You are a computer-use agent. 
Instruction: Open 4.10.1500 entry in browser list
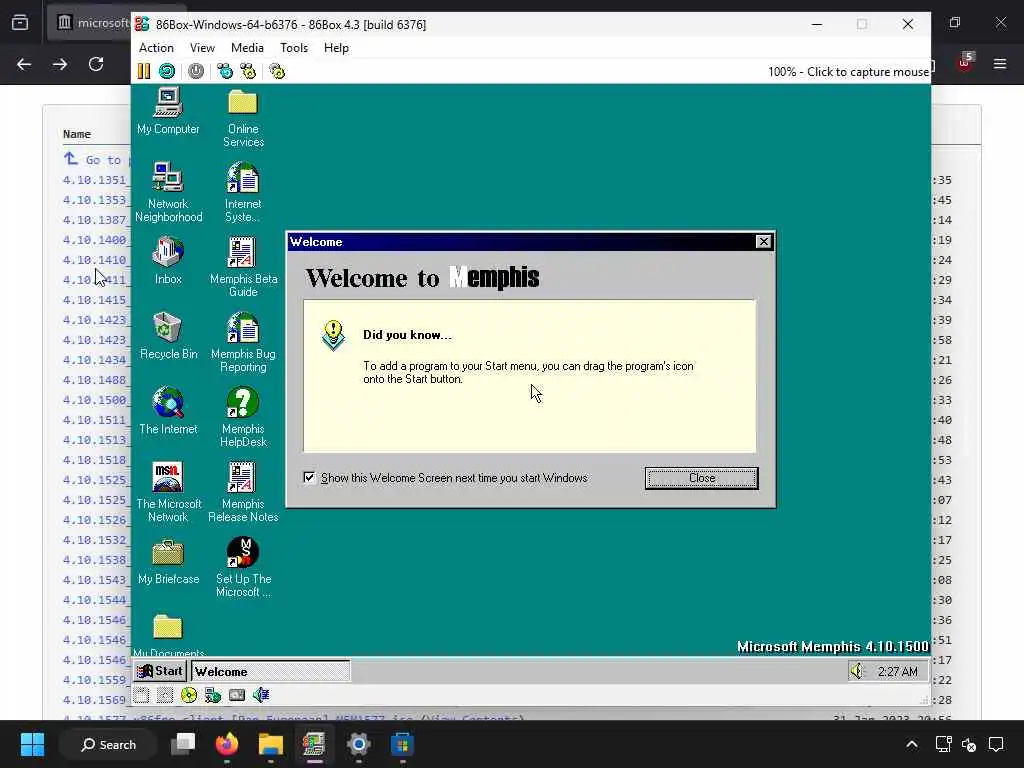coord(95,400)
